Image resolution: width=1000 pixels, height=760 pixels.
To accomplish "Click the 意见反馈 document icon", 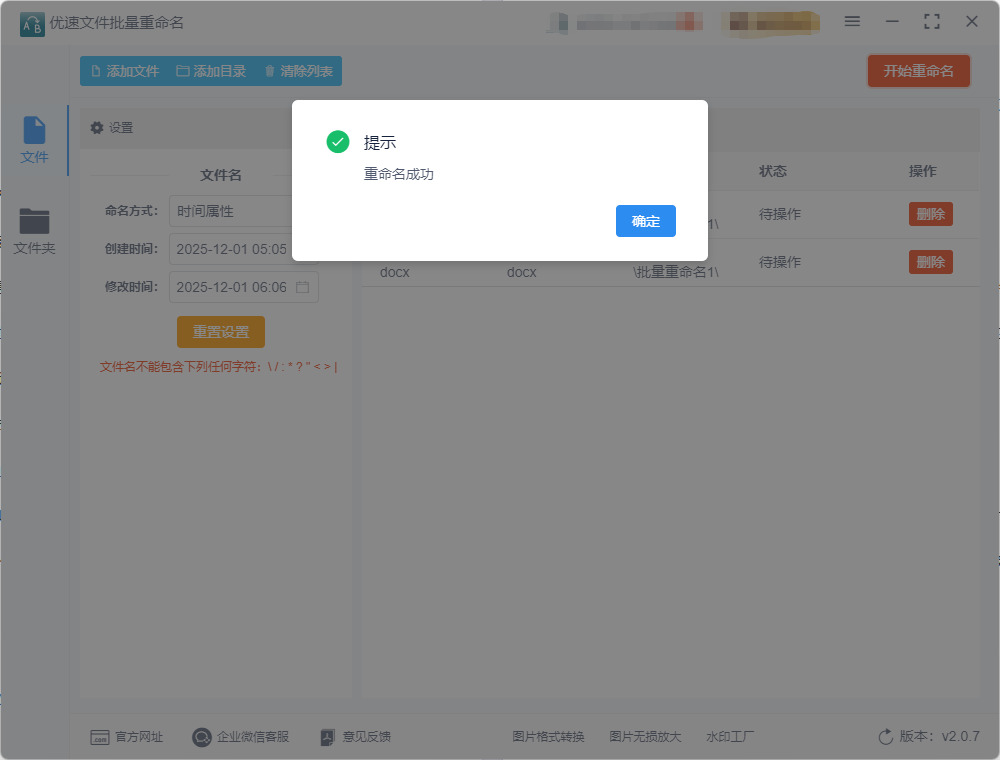I will 327,737.
